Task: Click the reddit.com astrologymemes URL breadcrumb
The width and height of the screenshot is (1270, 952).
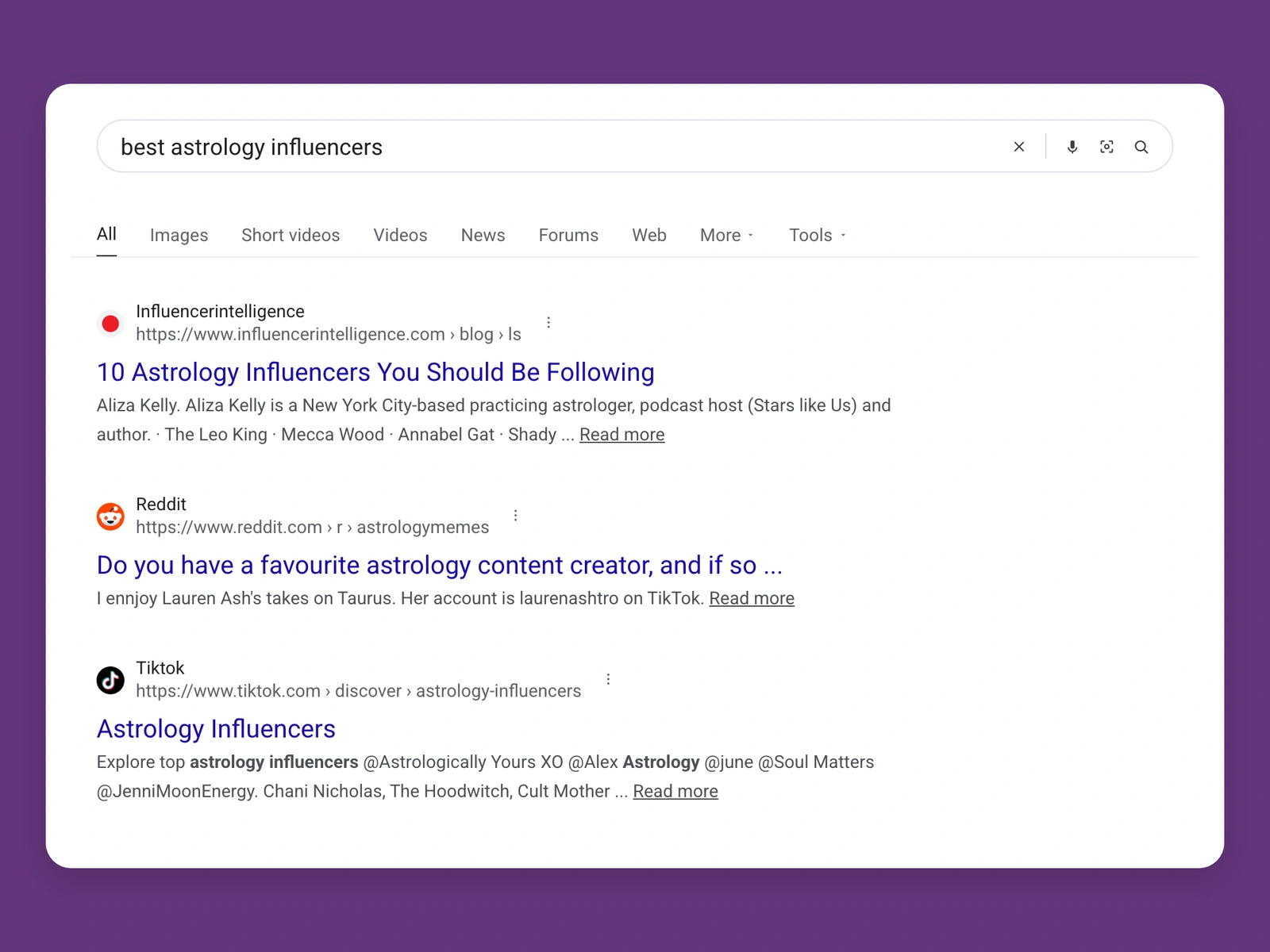Action: [312, 527]
